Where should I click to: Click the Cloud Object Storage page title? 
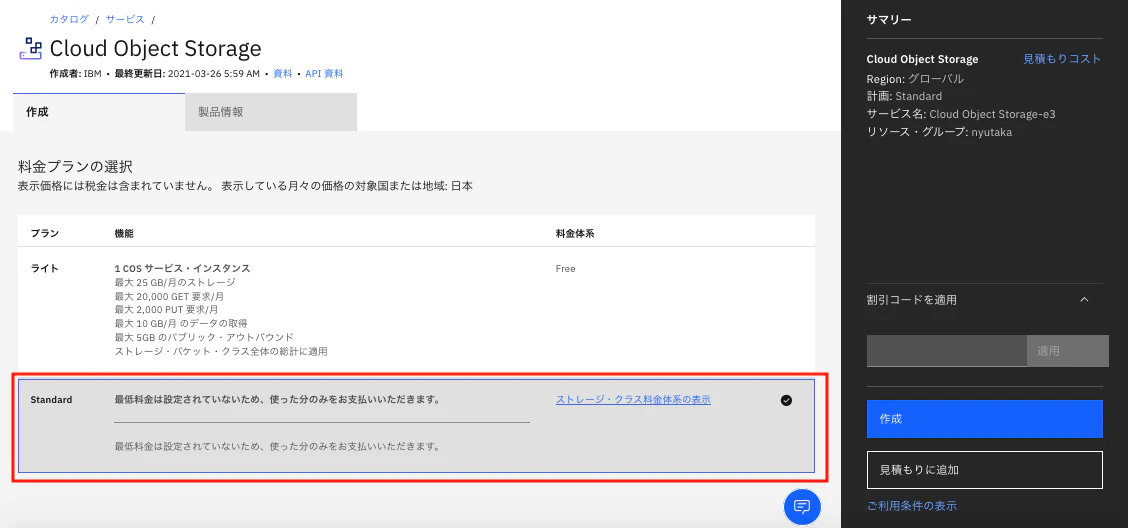point(155,48)
